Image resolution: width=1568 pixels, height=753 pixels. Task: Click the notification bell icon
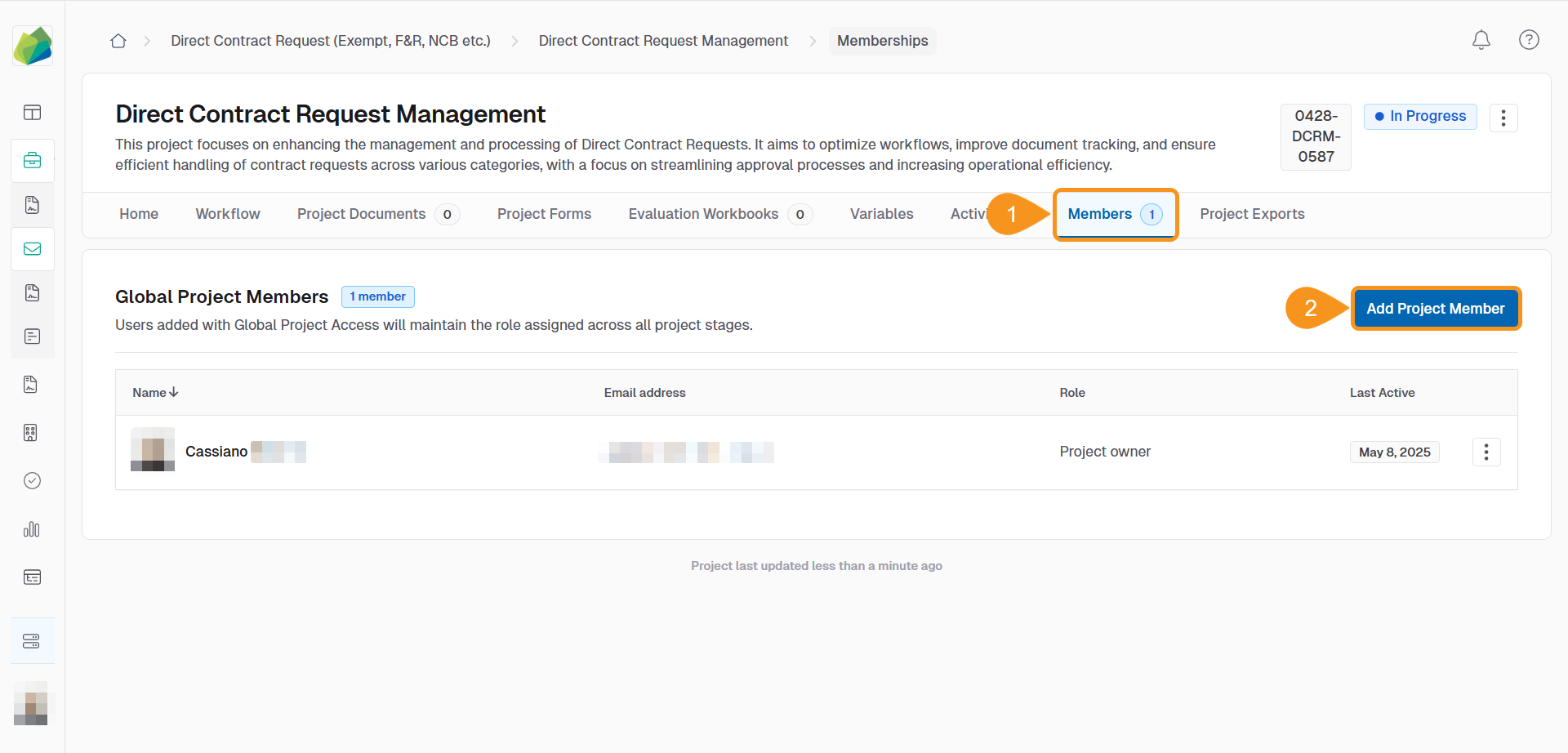pyautogui.click(x=1481, y=40)
